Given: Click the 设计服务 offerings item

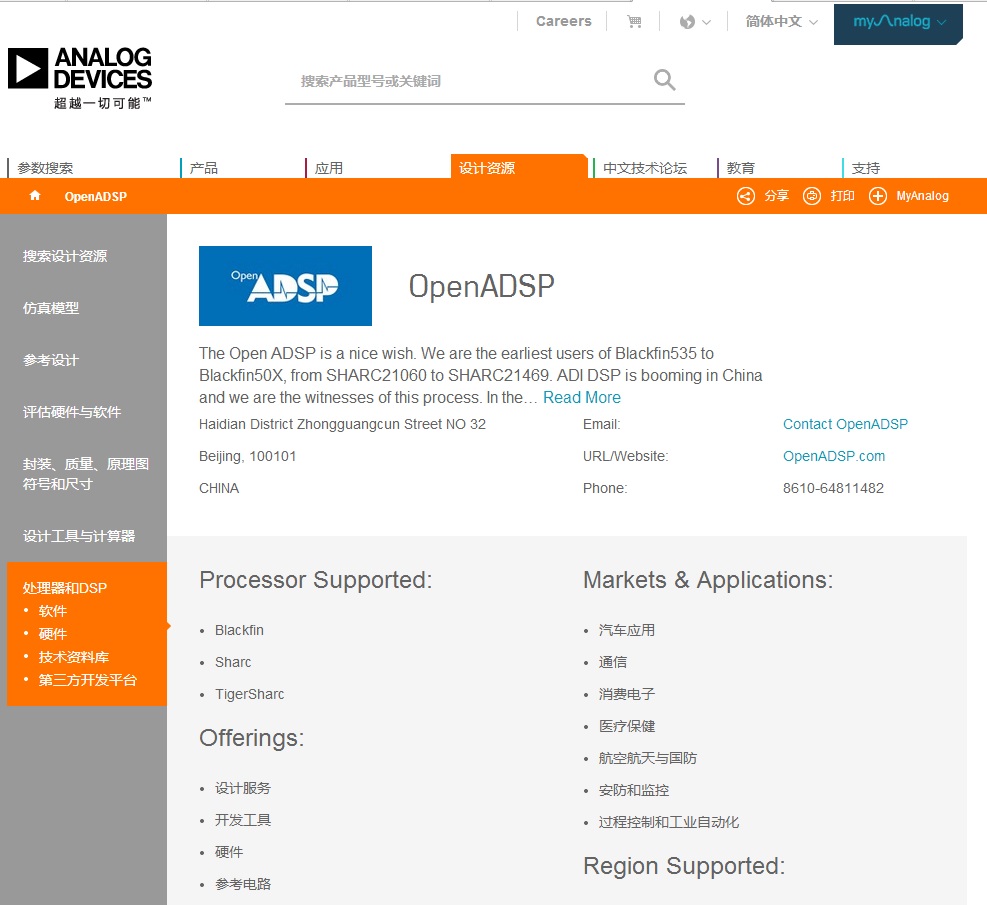Looking at the screenshot, I should click(243, 788).
